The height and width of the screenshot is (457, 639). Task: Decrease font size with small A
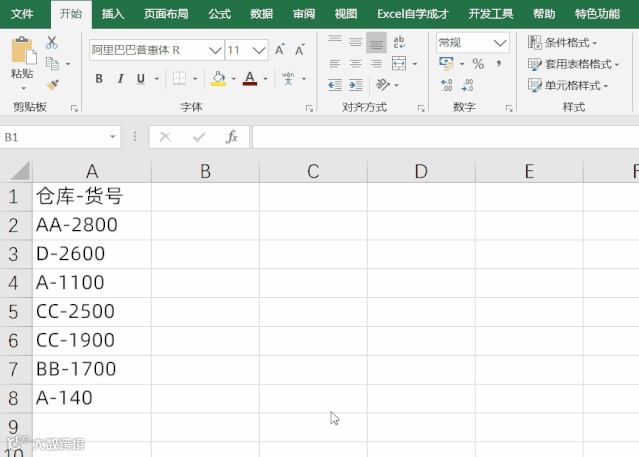point(300,50)
